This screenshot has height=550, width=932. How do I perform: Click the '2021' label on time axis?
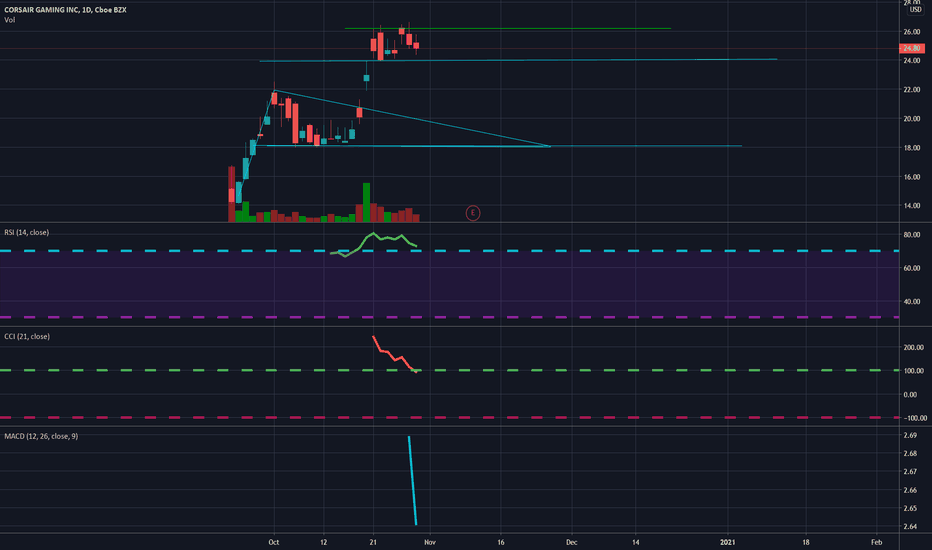728,542
